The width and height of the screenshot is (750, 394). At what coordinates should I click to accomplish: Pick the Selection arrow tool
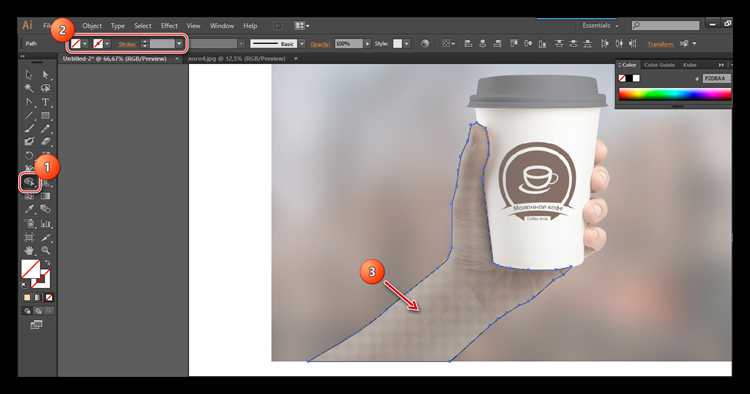point(29,75)
